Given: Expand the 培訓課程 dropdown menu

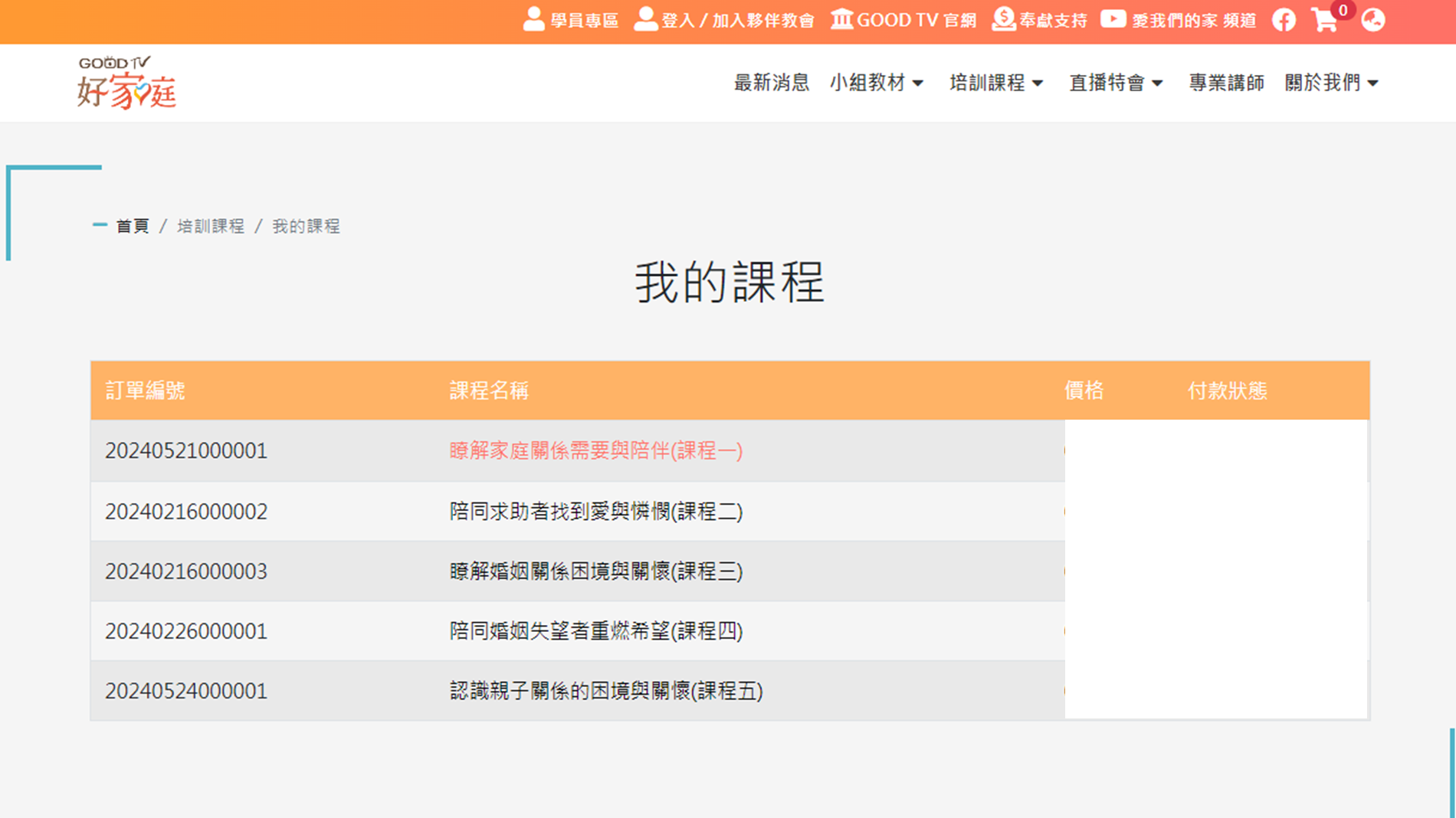Looking at the screenshot, I should tap(996, 83).
